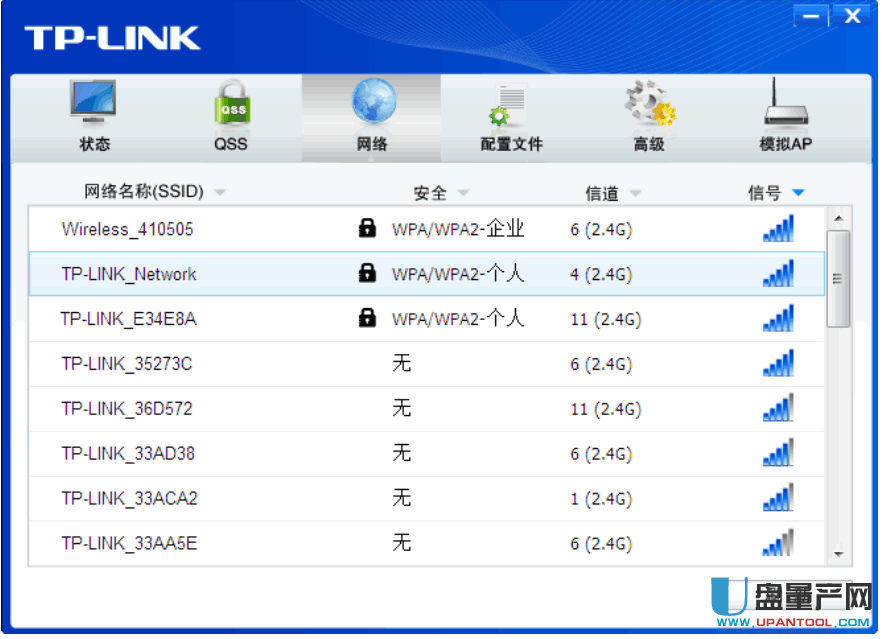
Task: Click channel 4 (2.4G) of TP-LINK_Network
Action: pyautogui.click(x=601, y=274)
